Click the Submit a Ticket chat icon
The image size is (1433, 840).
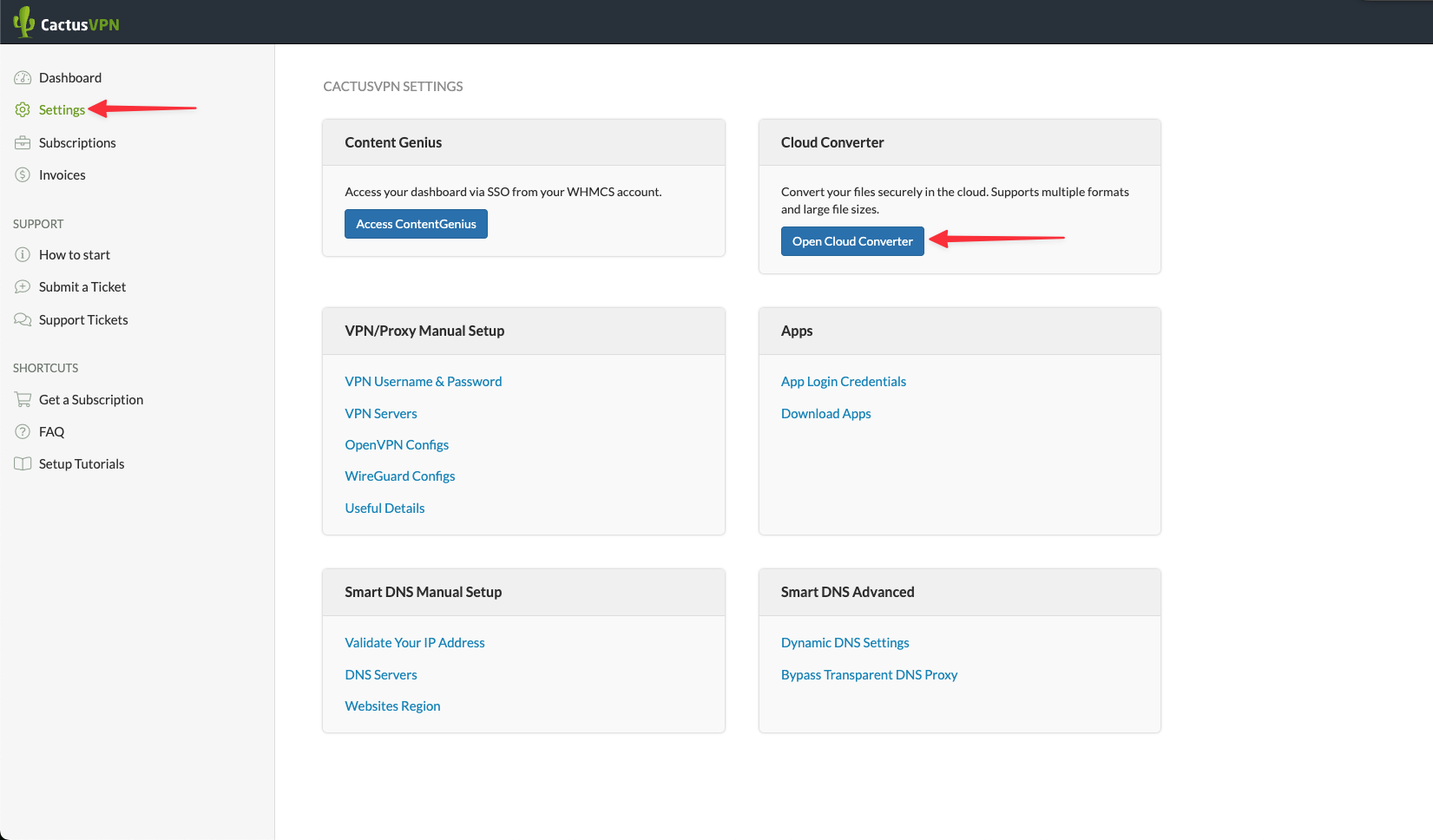pyautogui.click(x=23, y=287)
